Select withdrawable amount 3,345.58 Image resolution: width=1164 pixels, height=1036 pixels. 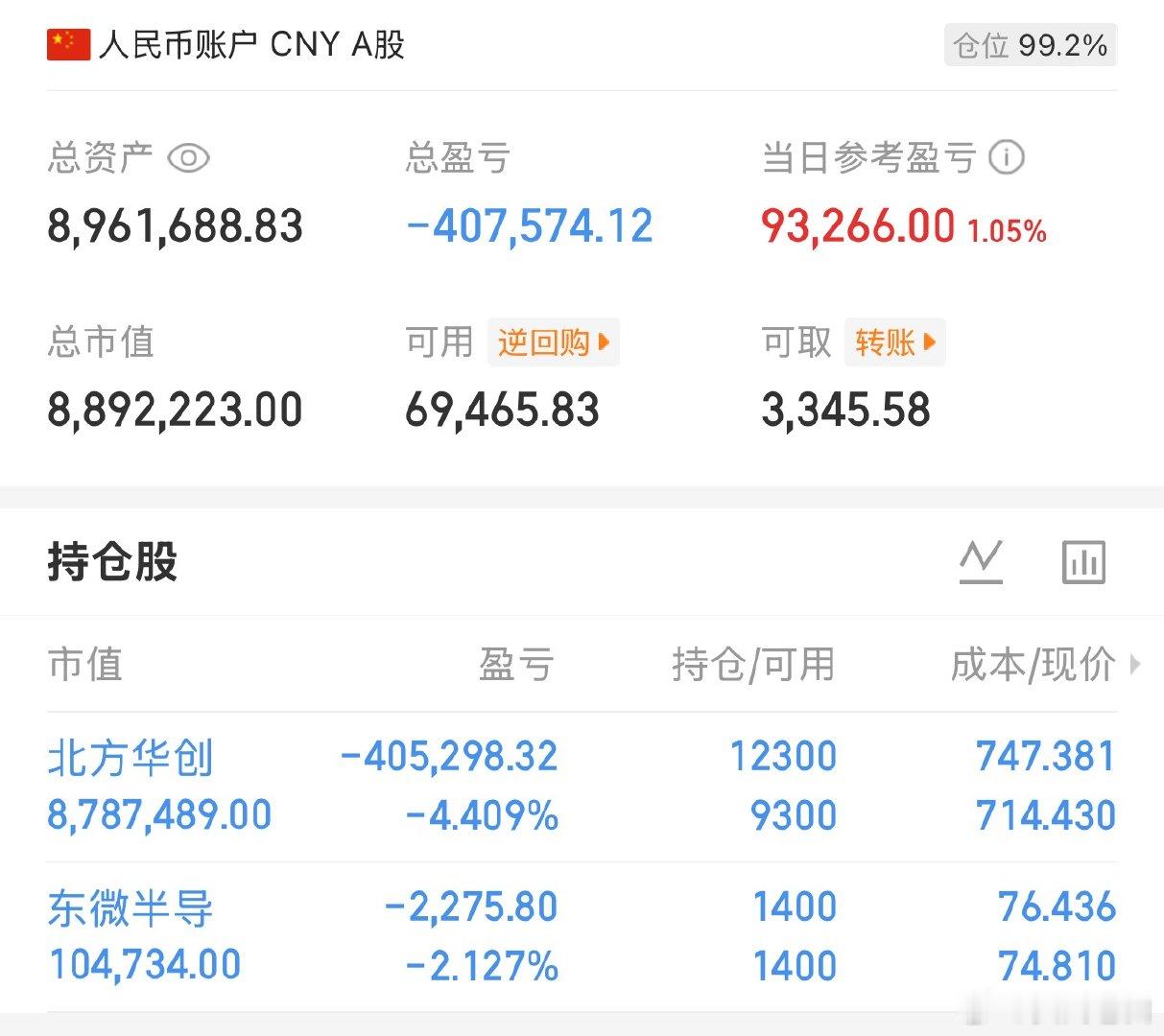[x=845, y=410]
